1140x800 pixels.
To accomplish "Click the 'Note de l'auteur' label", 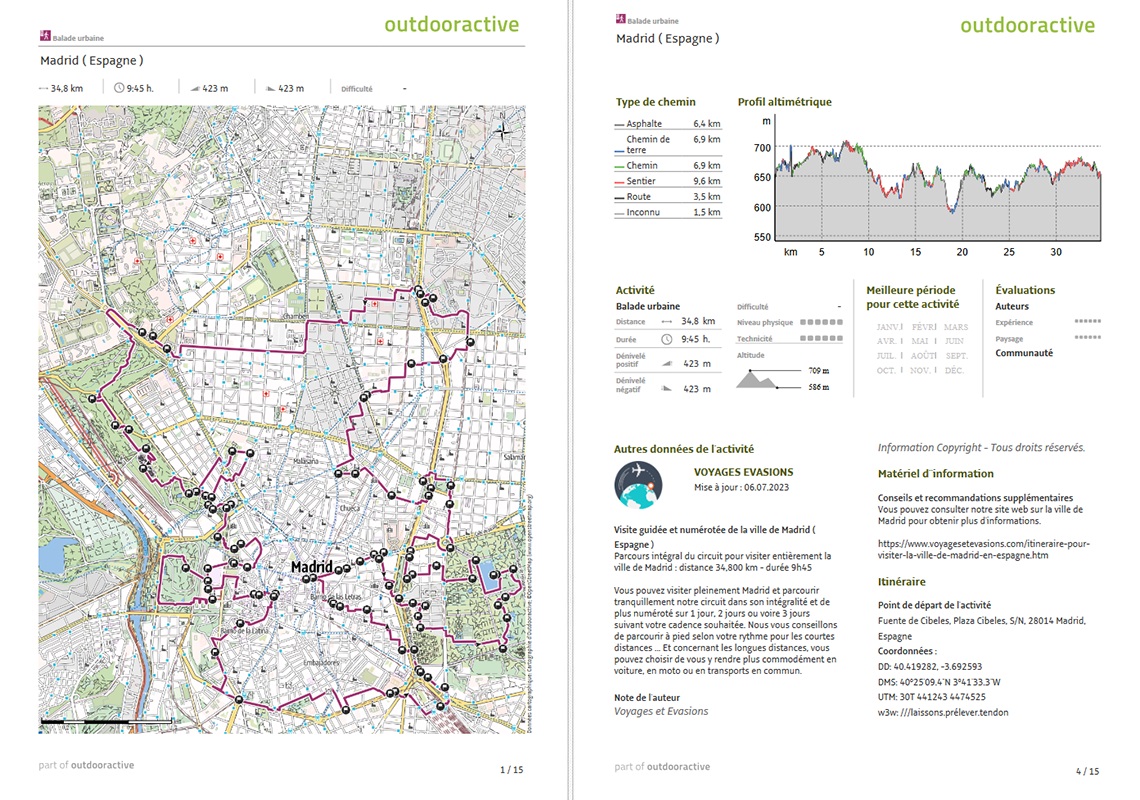I will coord(647,697).
